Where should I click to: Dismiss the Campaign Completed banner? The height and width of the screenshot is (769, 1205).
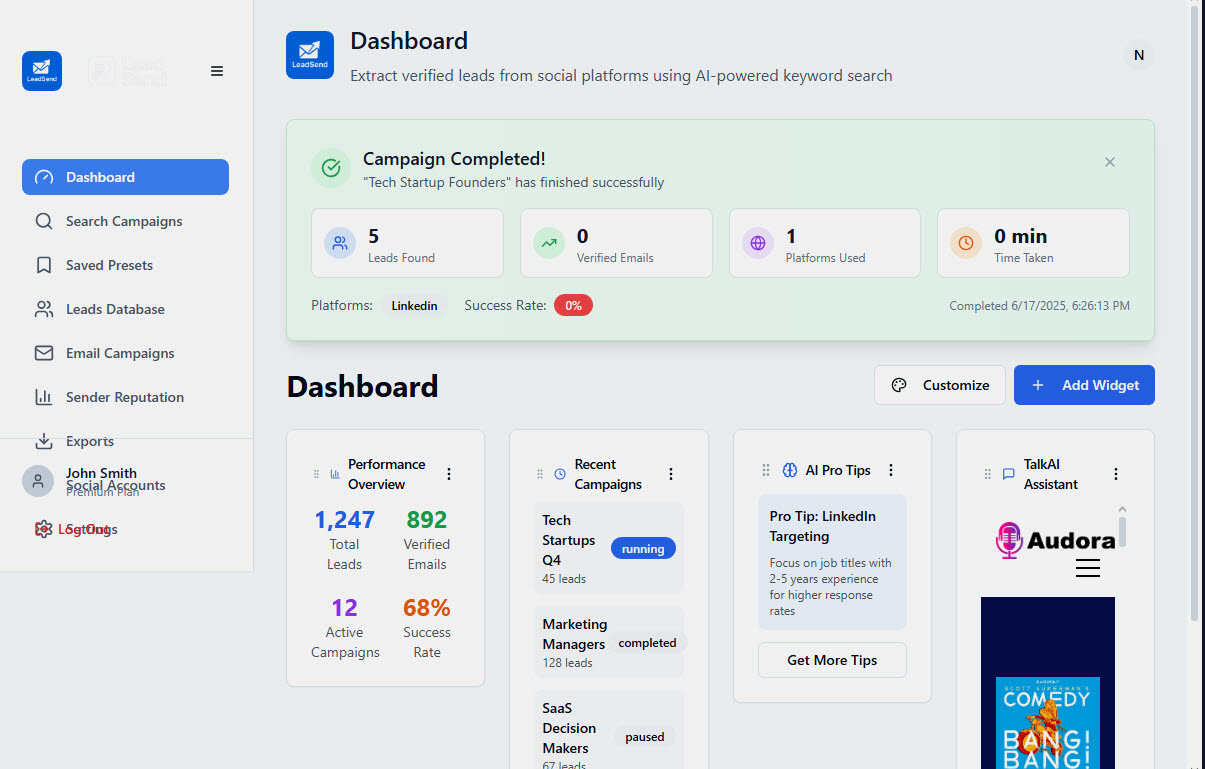click(x=1110, y=162)
